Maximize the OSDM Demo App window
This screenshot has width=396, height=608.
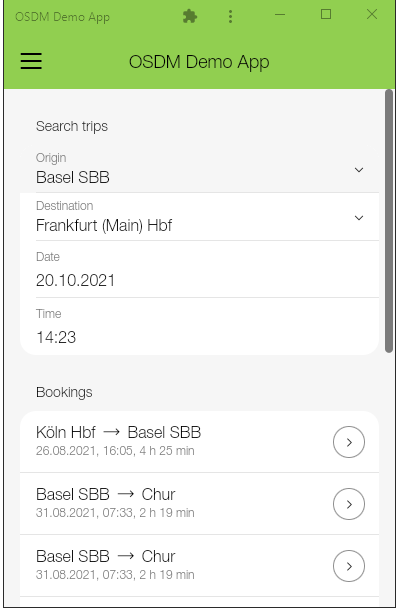[x=326, y=14]
